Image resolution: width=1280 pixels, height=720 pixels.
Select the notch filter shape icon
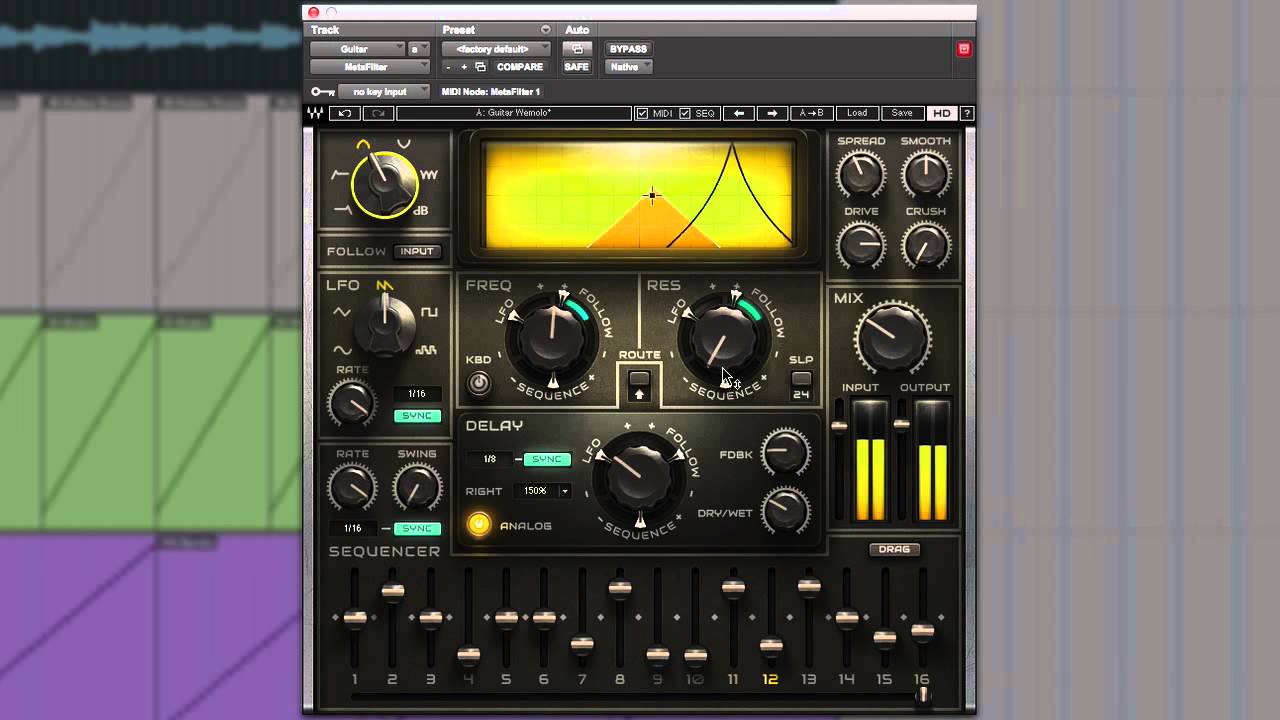(404, 145)
